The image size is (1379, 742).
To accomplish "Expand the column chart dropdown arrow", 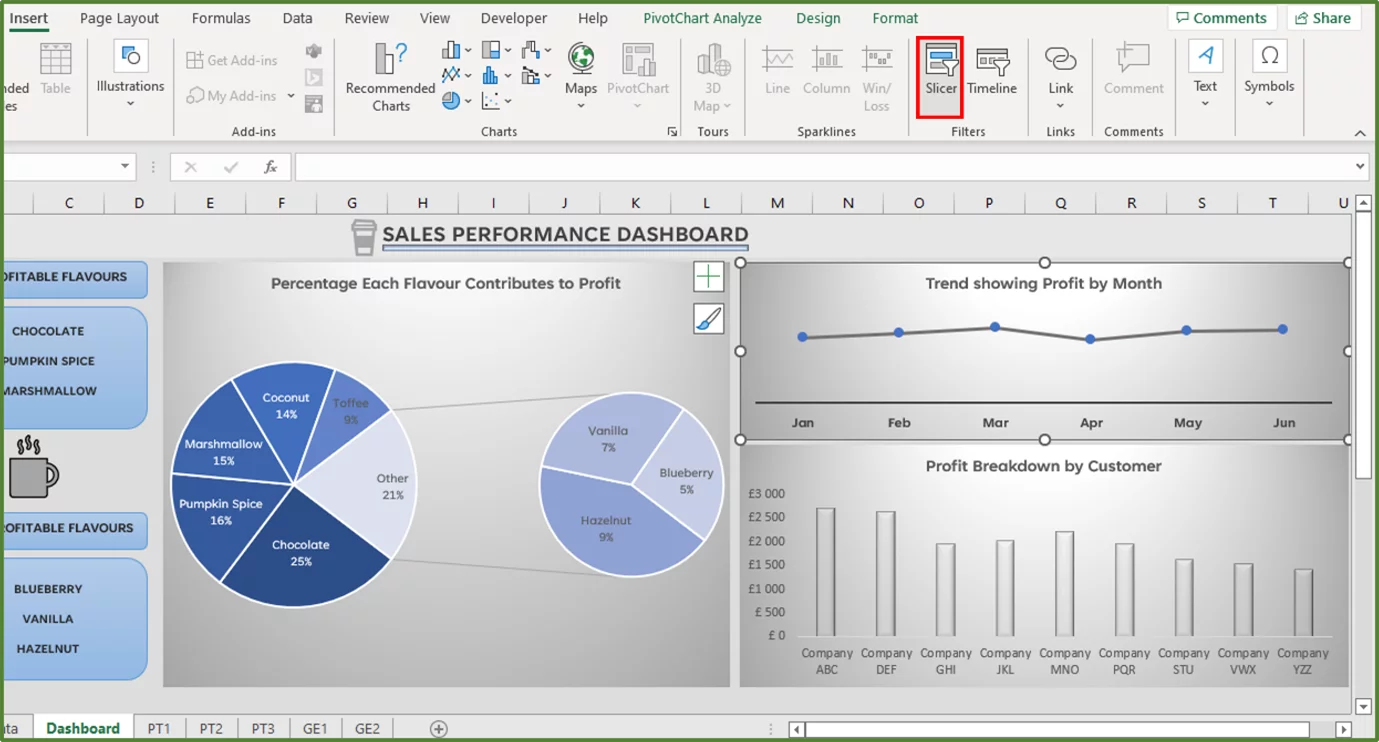I will tap(466, 50).
